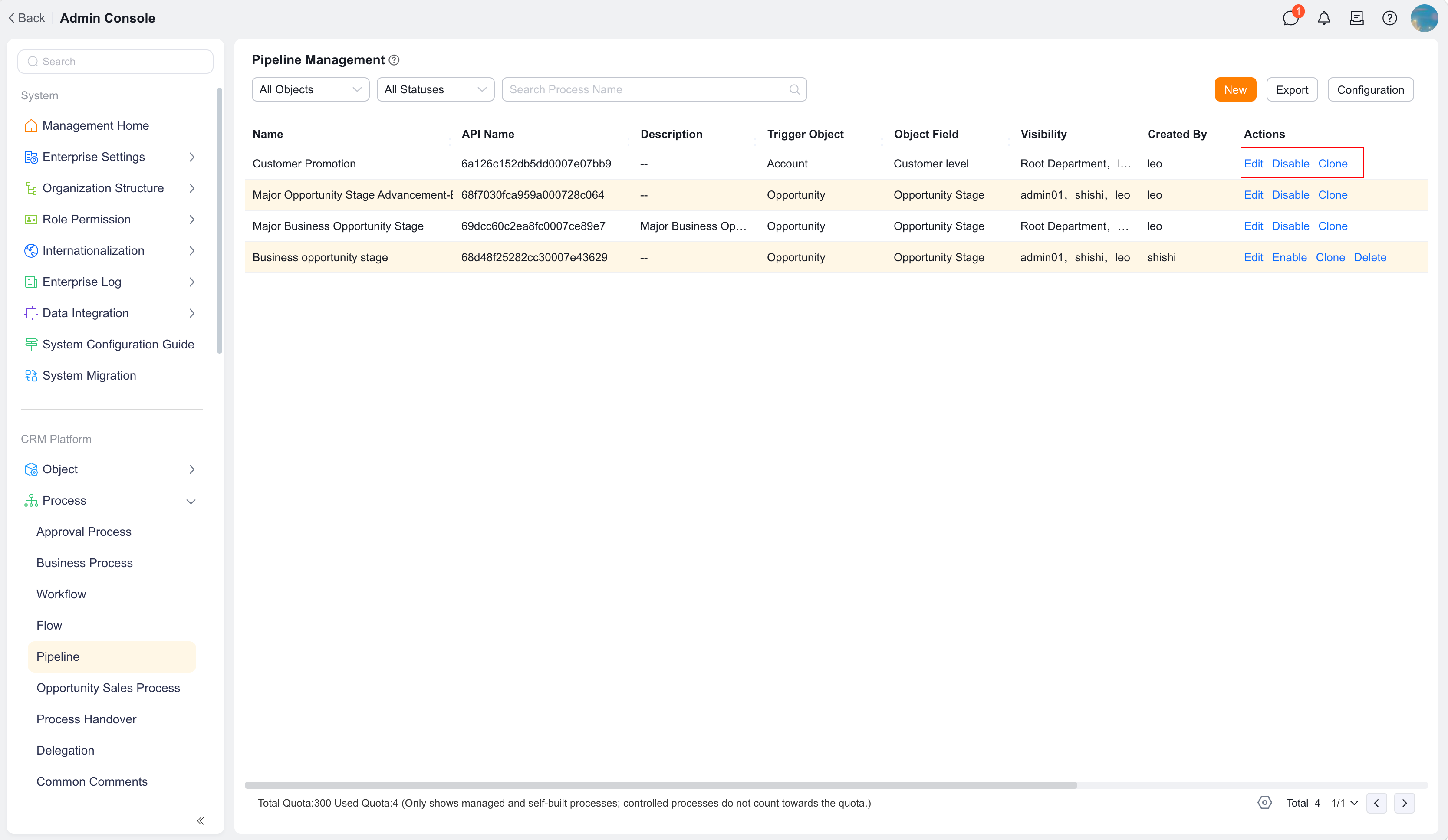
Task: Collapse the sidebar with double-chevron icon
Action: (201, 820)
